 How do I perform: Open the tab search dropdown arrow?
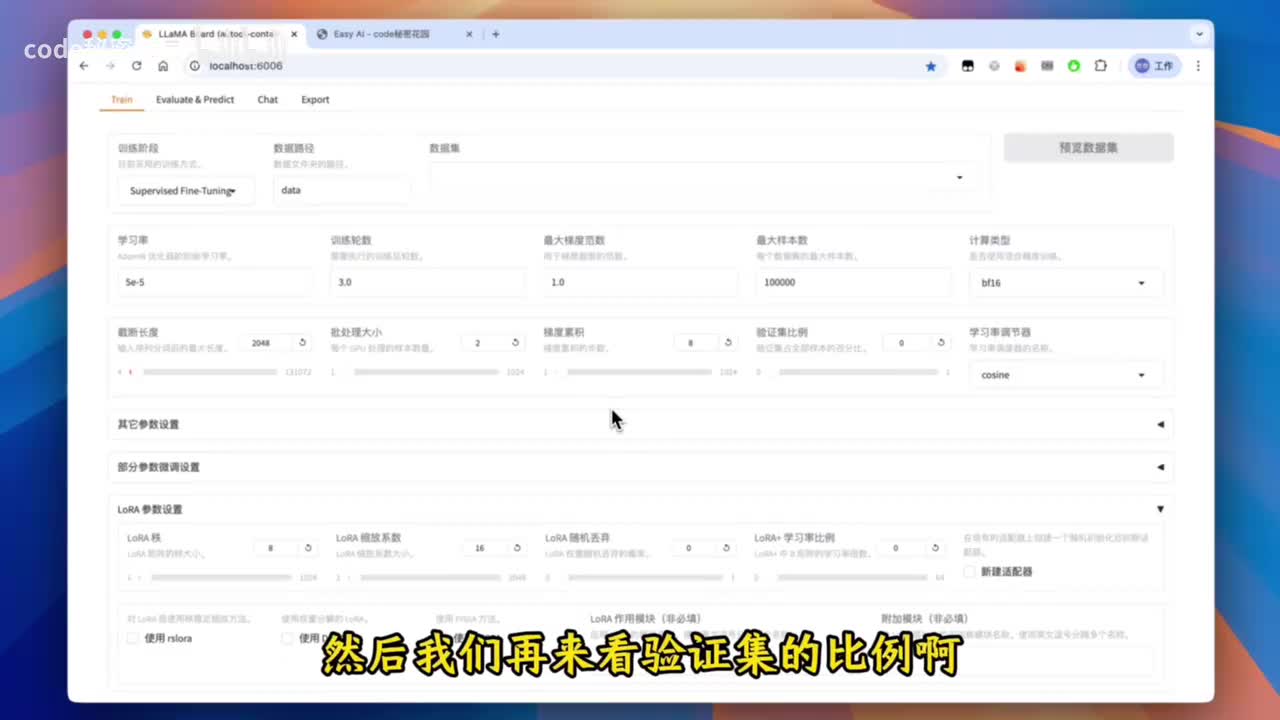click(1199, 34)
